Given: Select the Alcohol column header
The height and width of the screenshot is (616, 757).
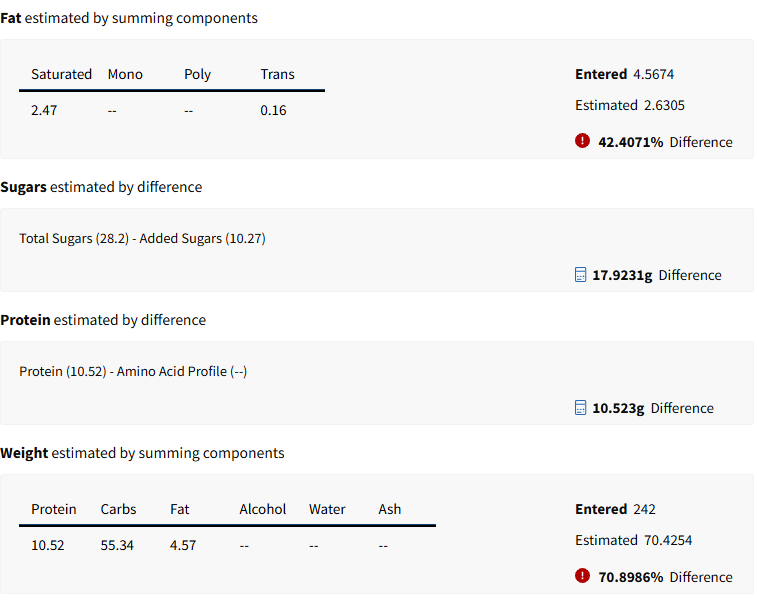Looking at the screenshot, I should click(x=263, y=509).
